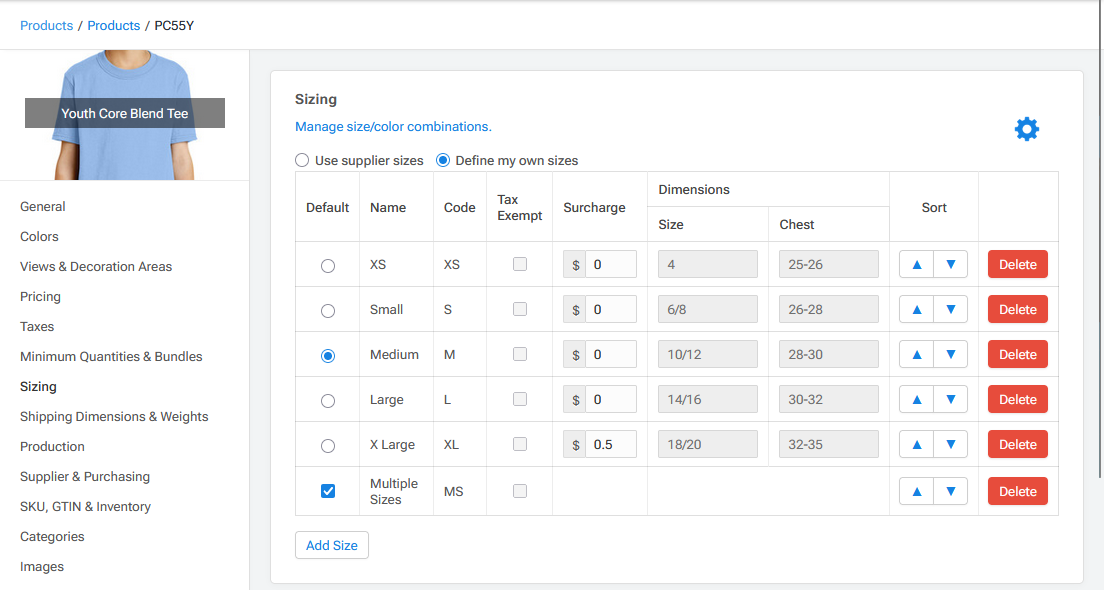Delete the X Large size
Screen dimensions: 1104x590
point(1017,444)
